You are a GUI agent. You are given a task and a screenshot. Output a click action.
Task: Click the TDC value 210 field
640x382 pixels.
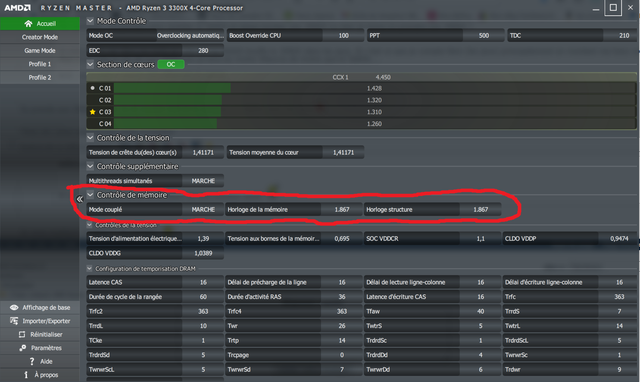click(x=621, y=36)
